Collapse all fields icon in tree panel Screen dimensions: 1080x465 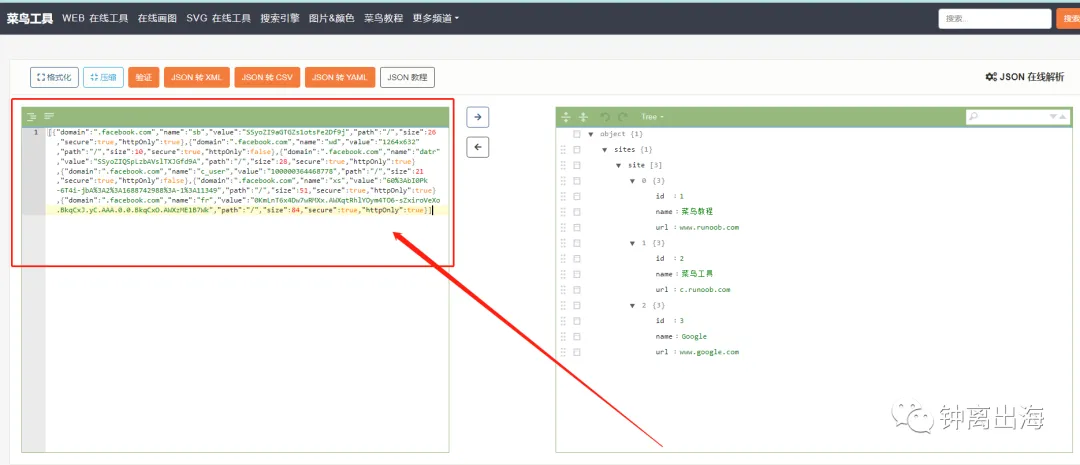[583, 116]
